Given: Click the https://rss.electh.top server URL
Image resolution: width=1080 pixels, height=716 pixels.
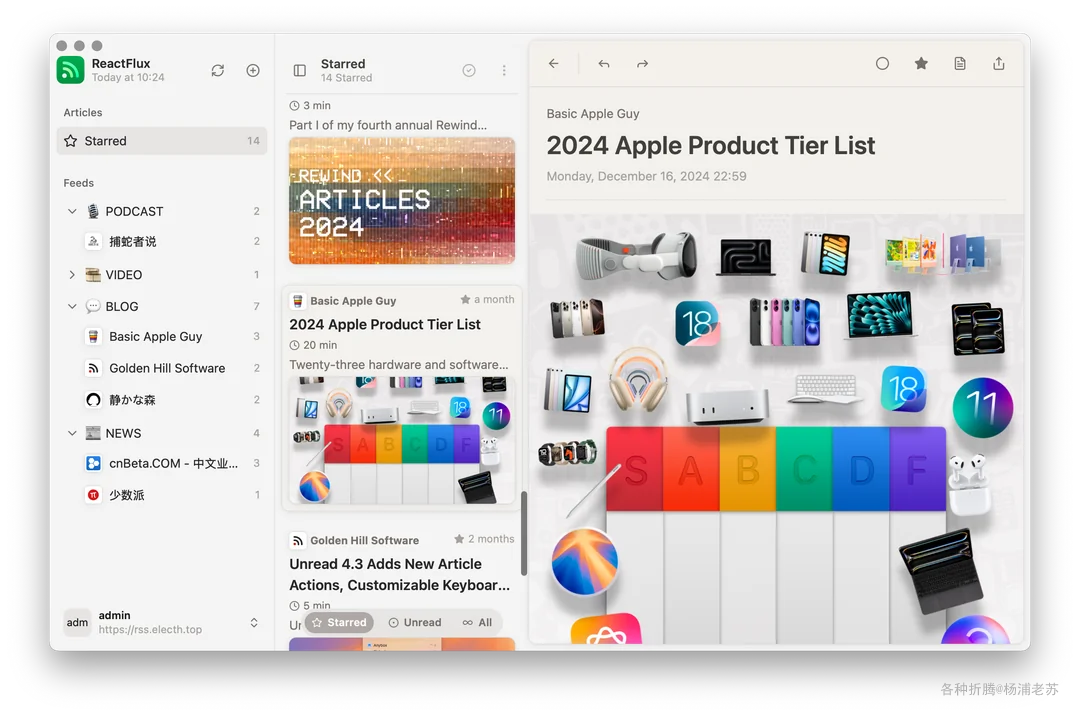Looking at the screenshot, I should click(150, 629).
